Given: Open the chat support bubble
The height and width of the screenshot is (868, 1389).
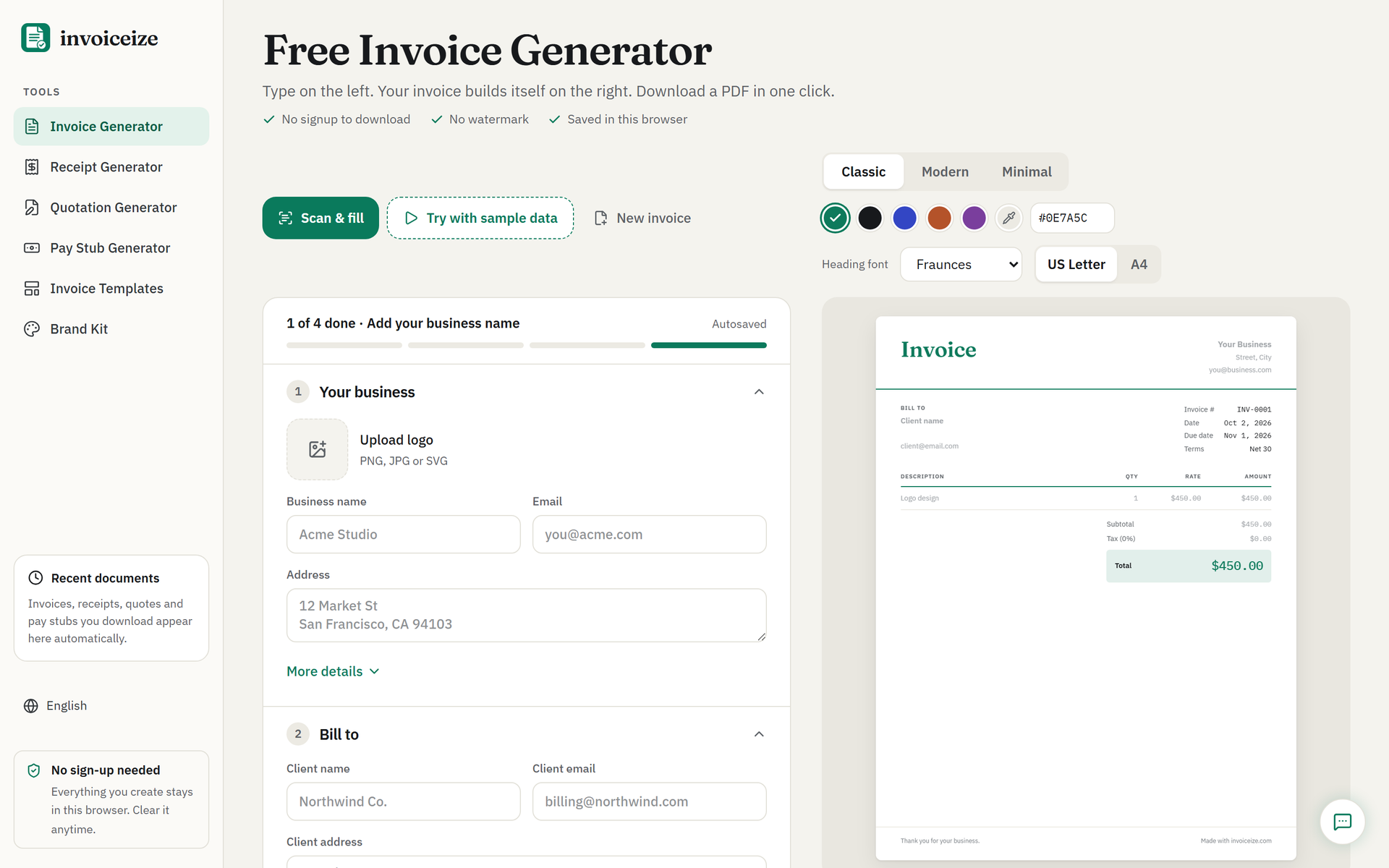Looking at the screenshot, I should click(1343, 822).
